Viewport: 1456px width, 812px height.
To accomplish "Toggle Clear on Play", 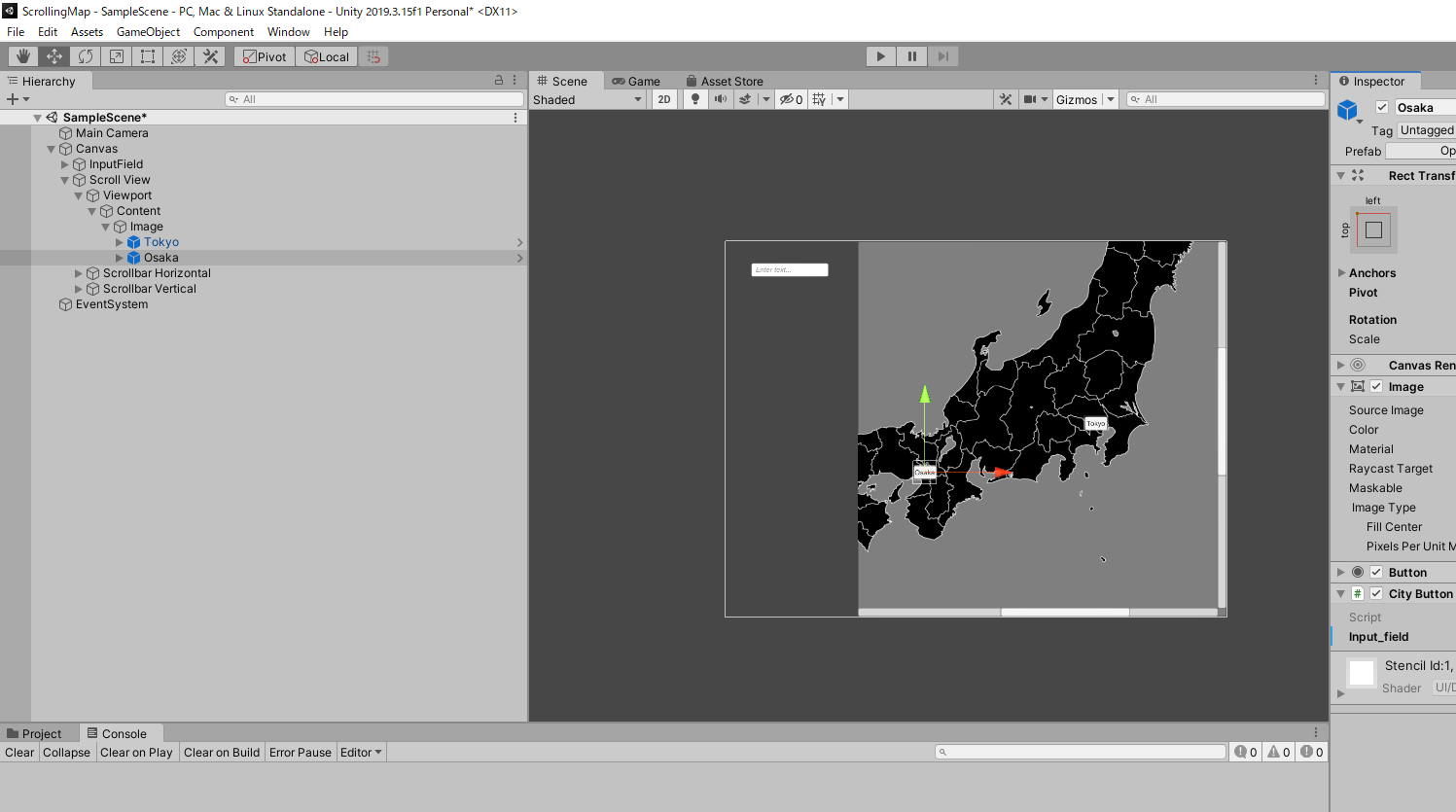I will 136,752.
